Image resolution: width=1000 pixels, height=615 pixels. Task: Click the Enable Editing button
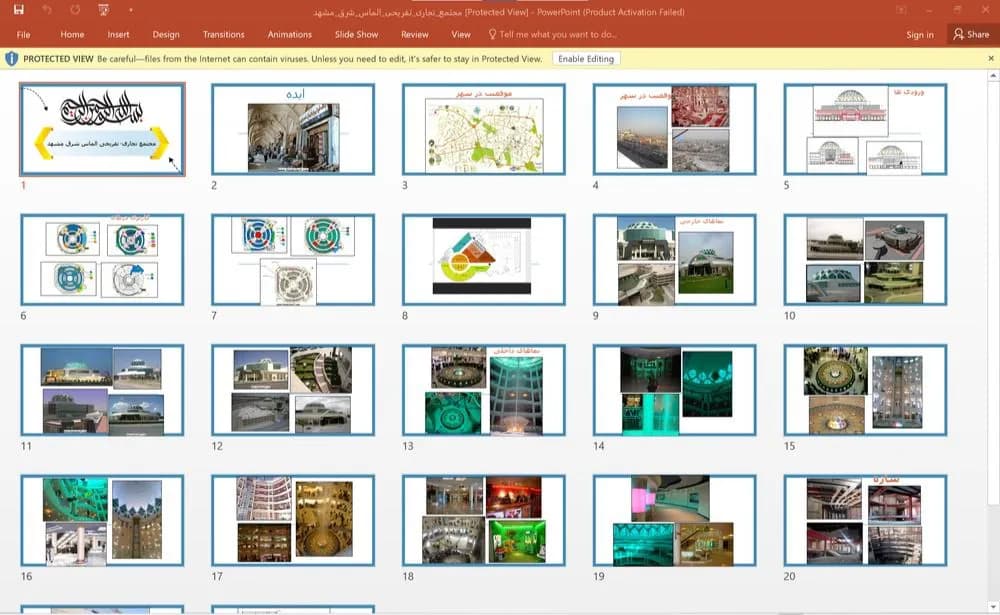(585, 59)
